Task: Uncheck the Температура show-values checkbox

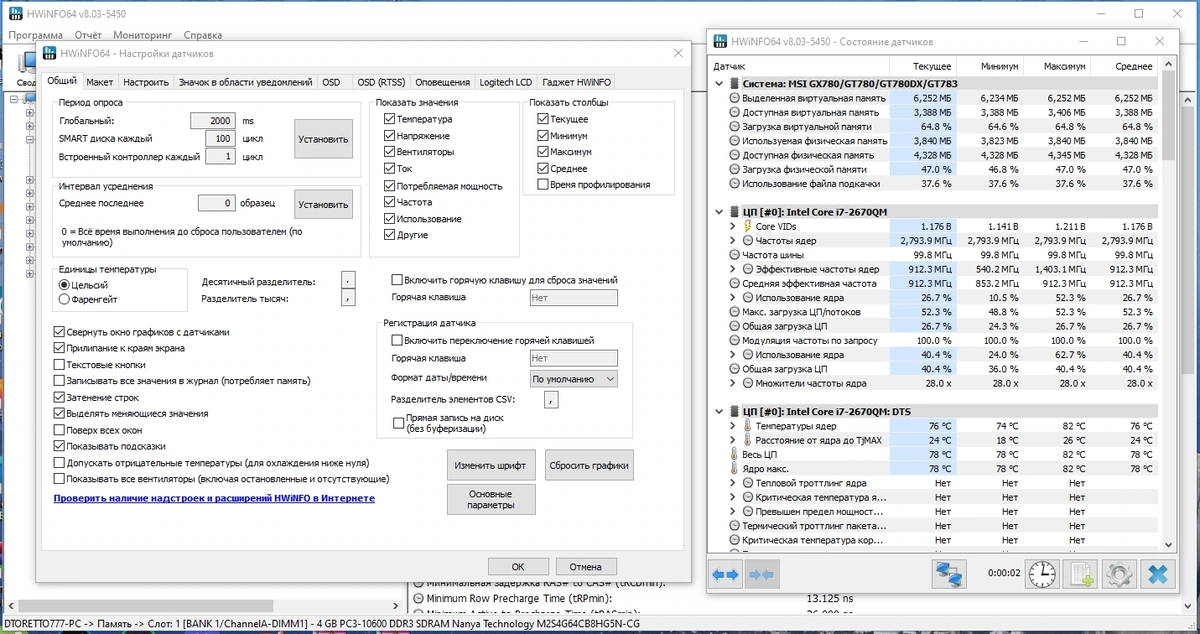Action: tap(390, 119)
